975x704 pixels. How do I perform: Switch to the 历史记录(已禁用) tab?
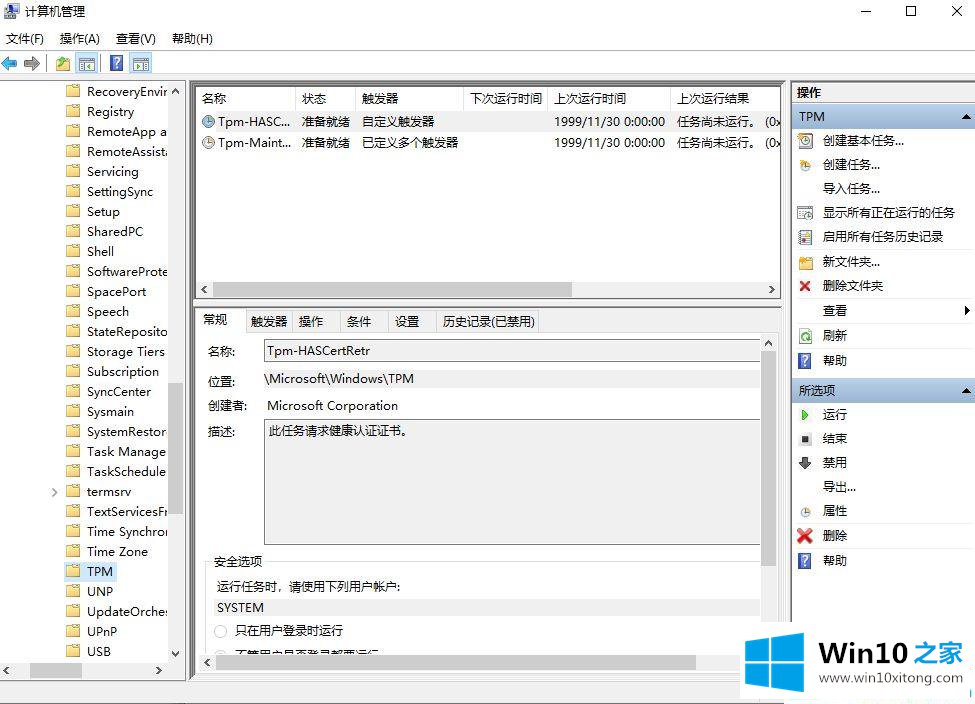tap(488, 322)
